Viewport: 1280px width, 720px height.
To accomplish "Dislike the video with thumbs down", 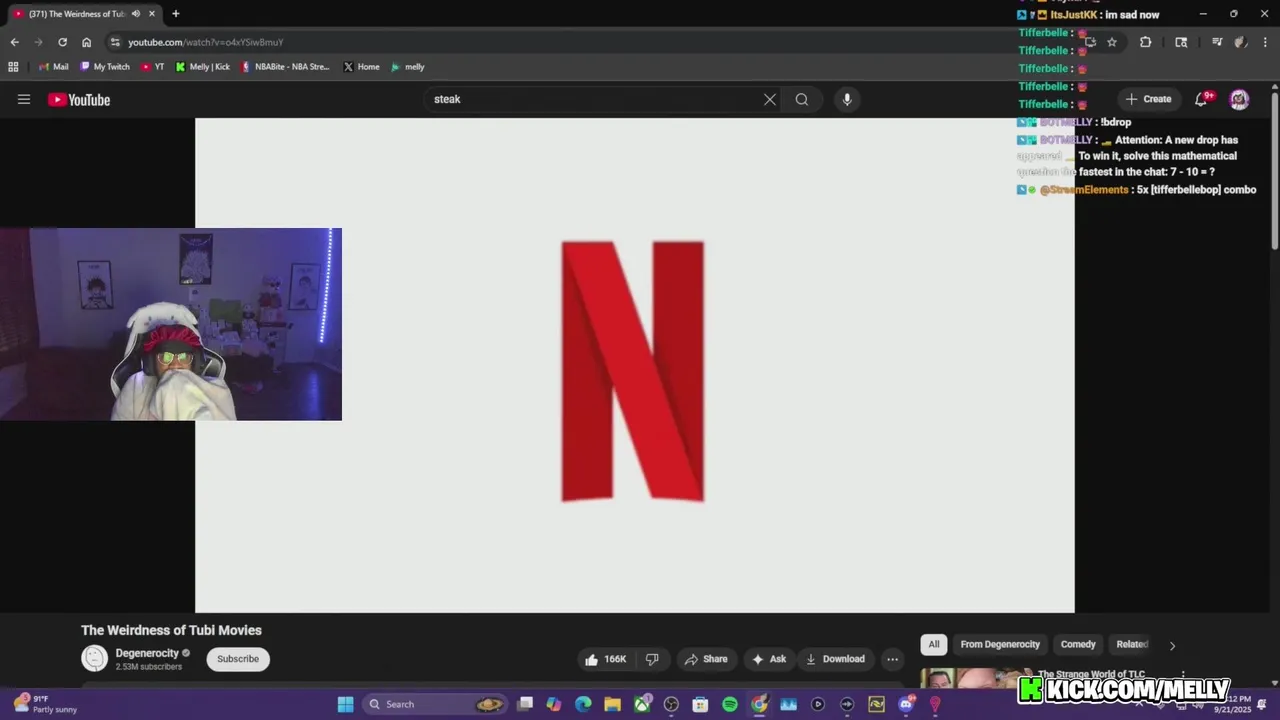I will [652, 659].
